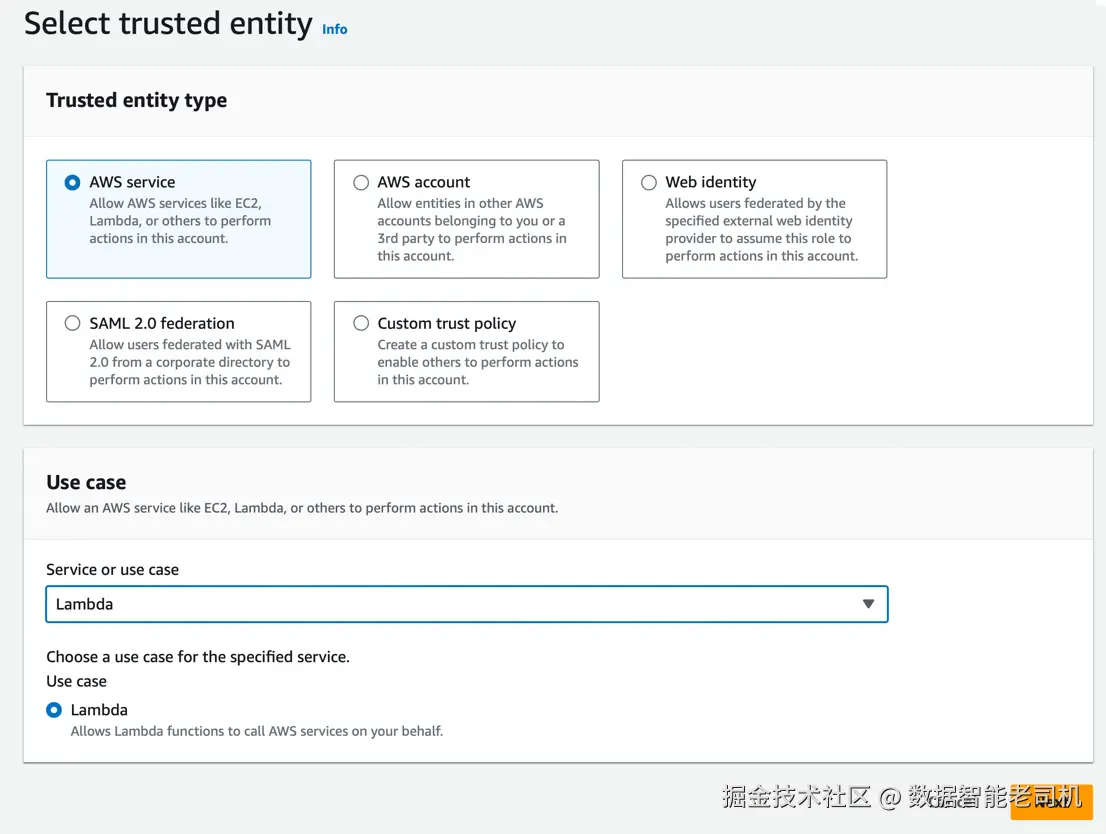
Task: Click the 'Use case' section heading
Action: [86, 483]
